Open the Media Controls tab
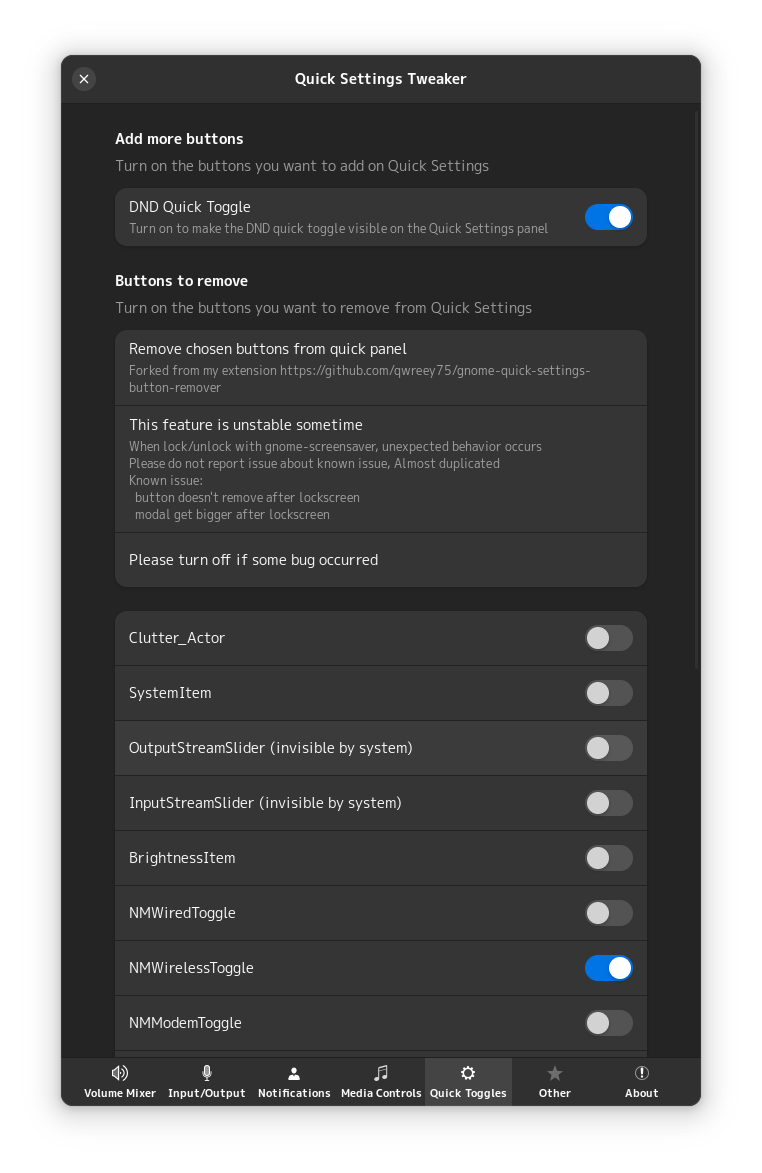This screenshot has height=1173, width=762. [x=381, y=1082]
